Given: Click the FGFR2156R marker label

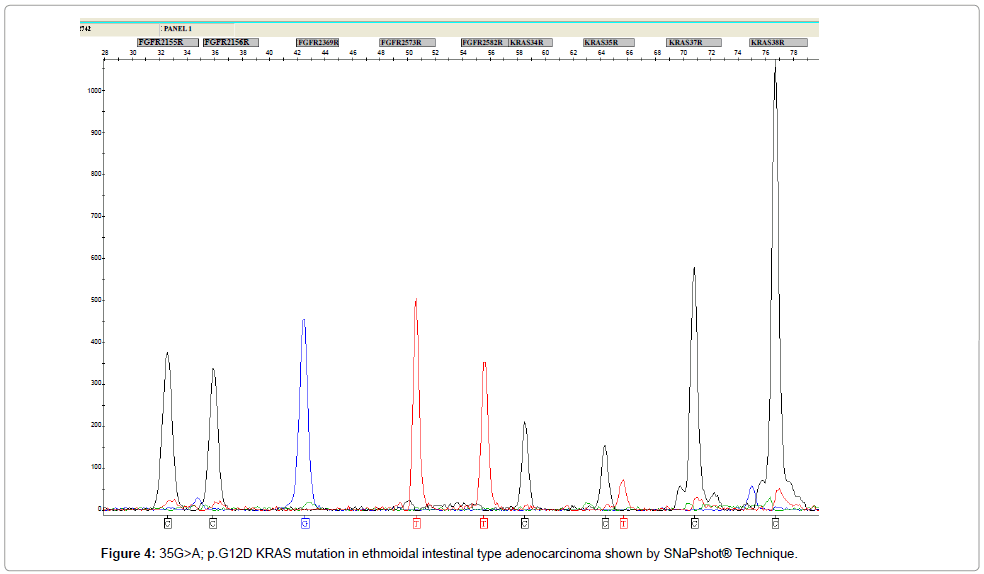Looking at the screenshot, I should pyautogui.click(x=230, y=43).
